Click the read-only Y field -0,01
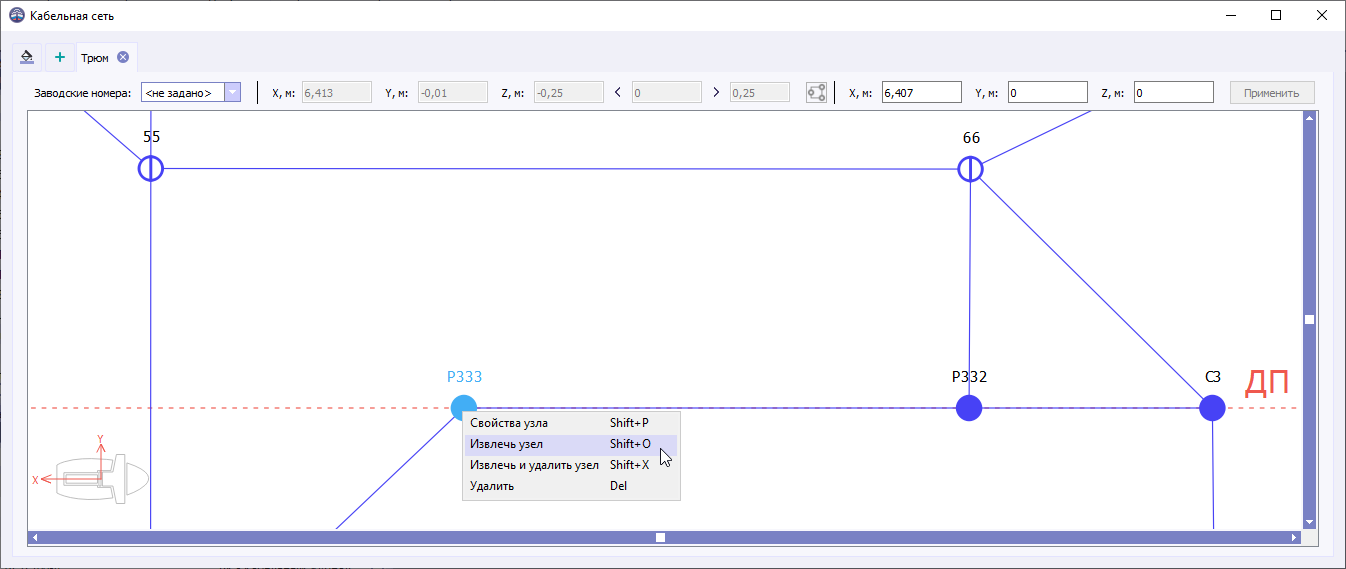Screen dimensions: 1346x569 pyautogui.click(x=453, y=93)
